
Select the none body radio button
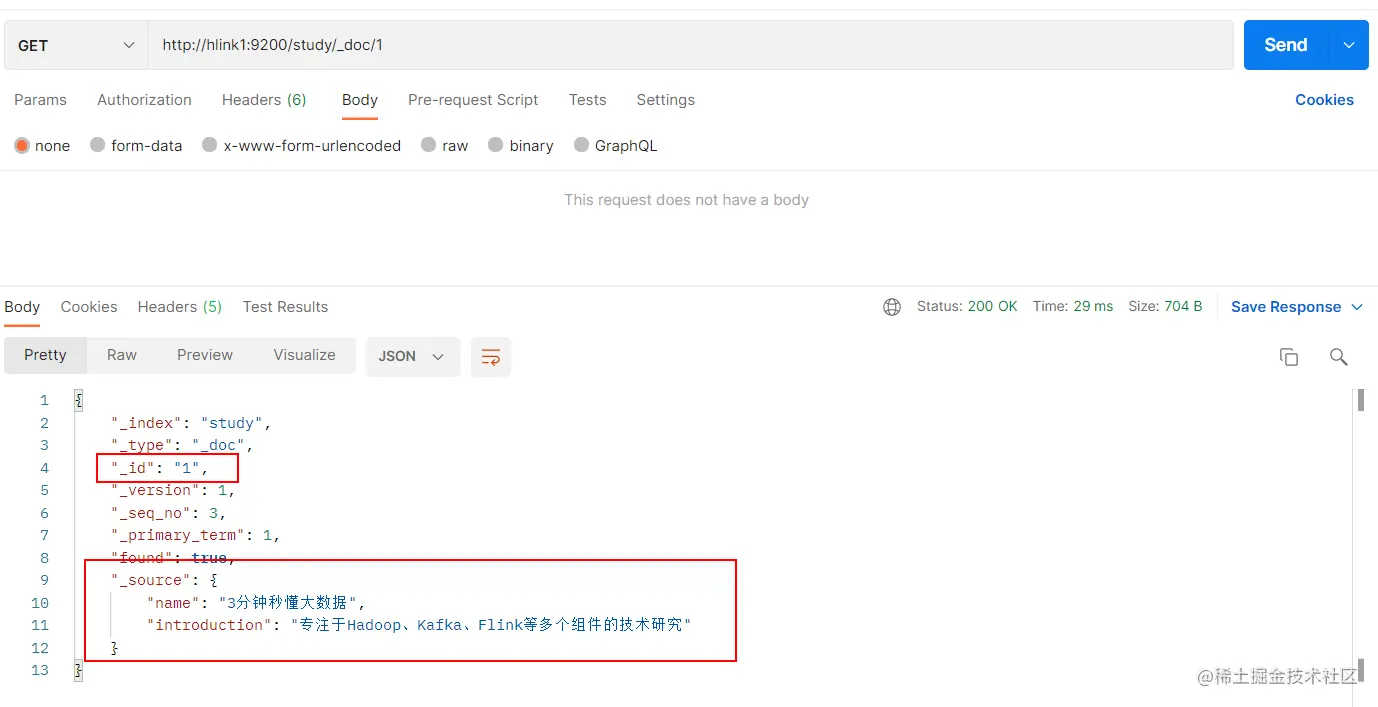(x=22, y=145)
